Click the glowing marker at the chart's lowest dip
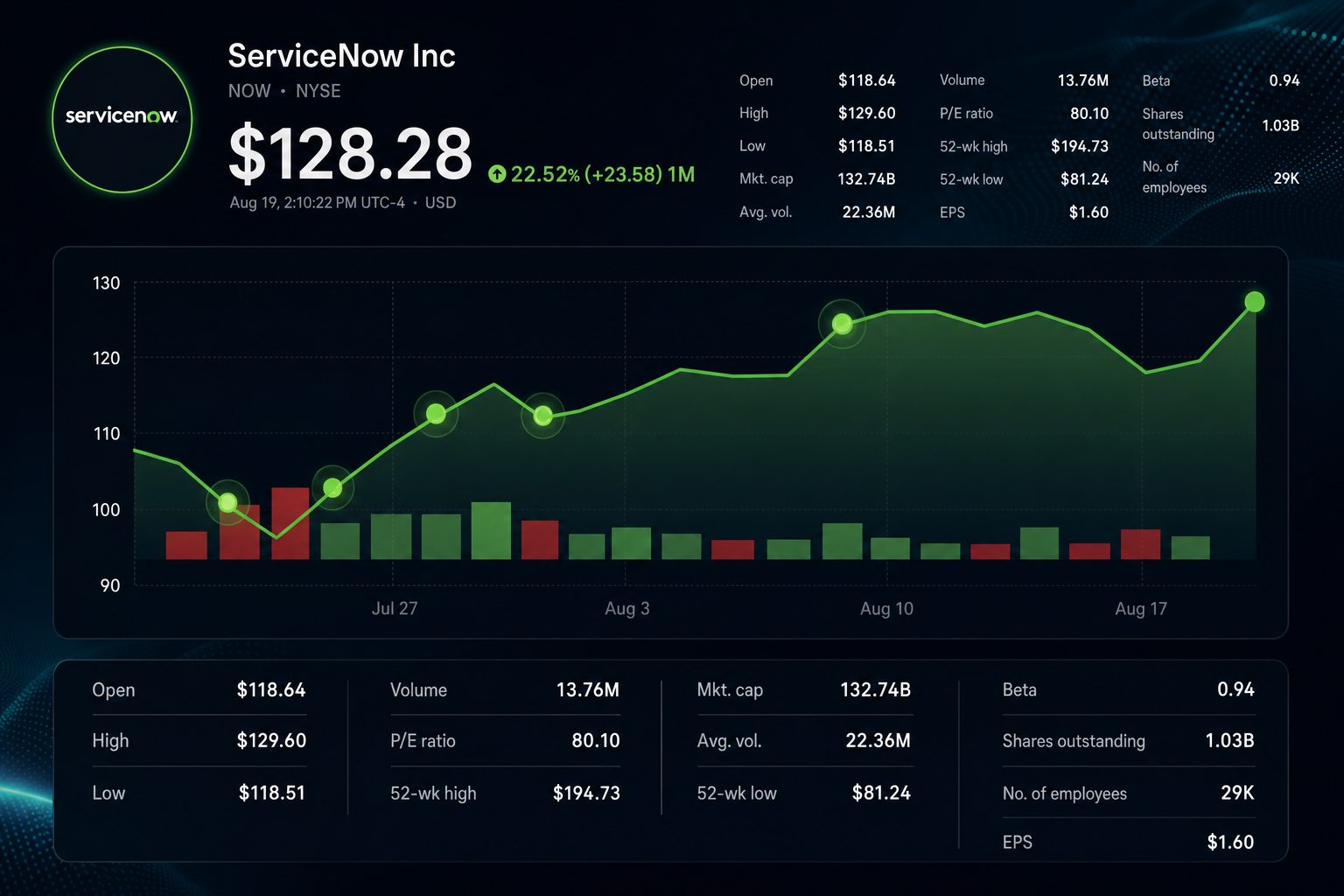This screenshot has width=1344, height=896. 227,502
